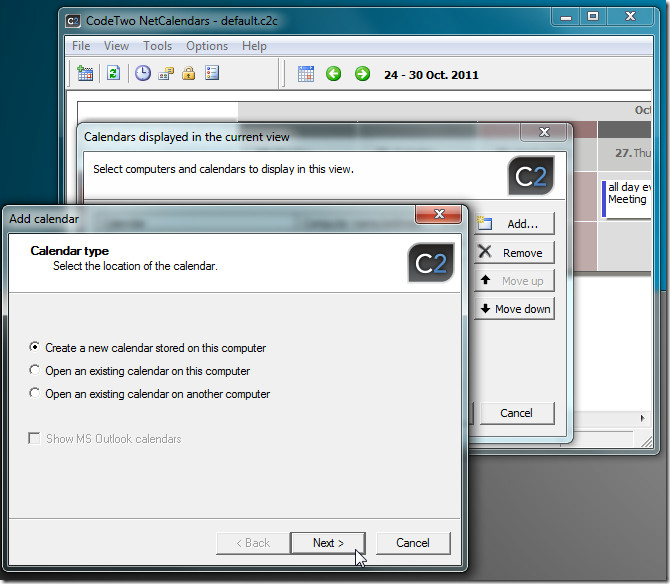The image size is (670, 584).
Task: Click the Move up button
Action: pos(514,281)
